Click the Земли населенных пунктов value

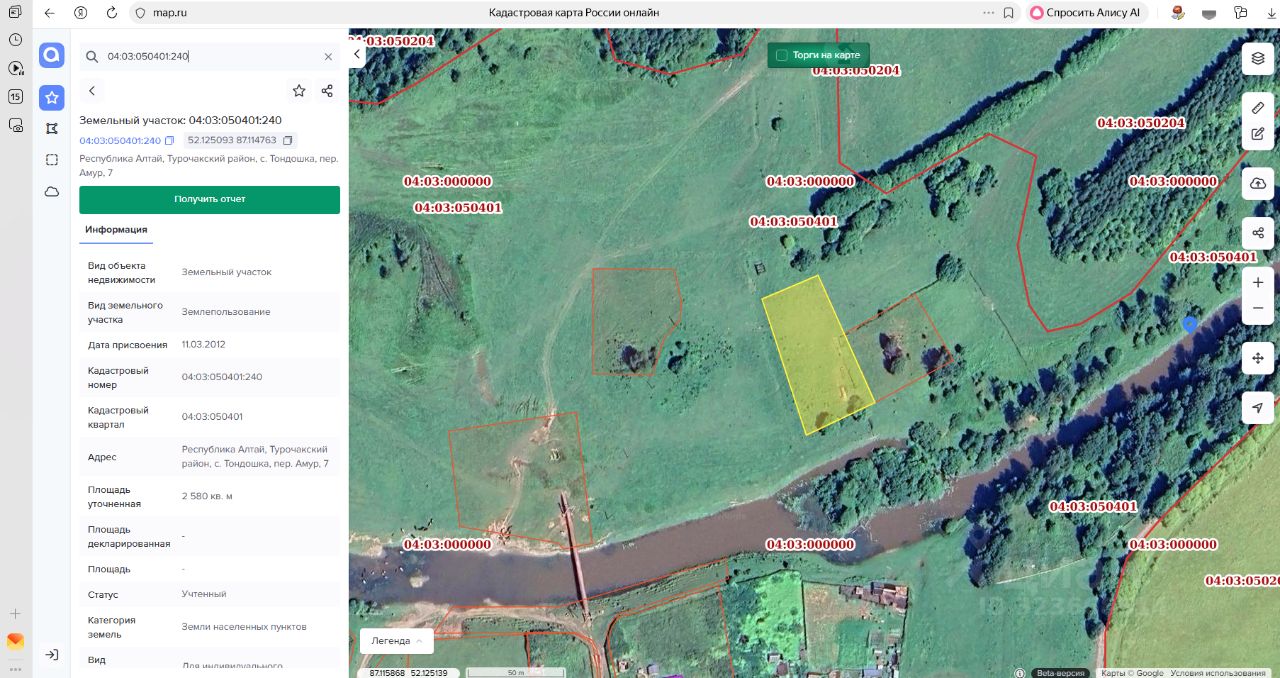coord(244,627)
